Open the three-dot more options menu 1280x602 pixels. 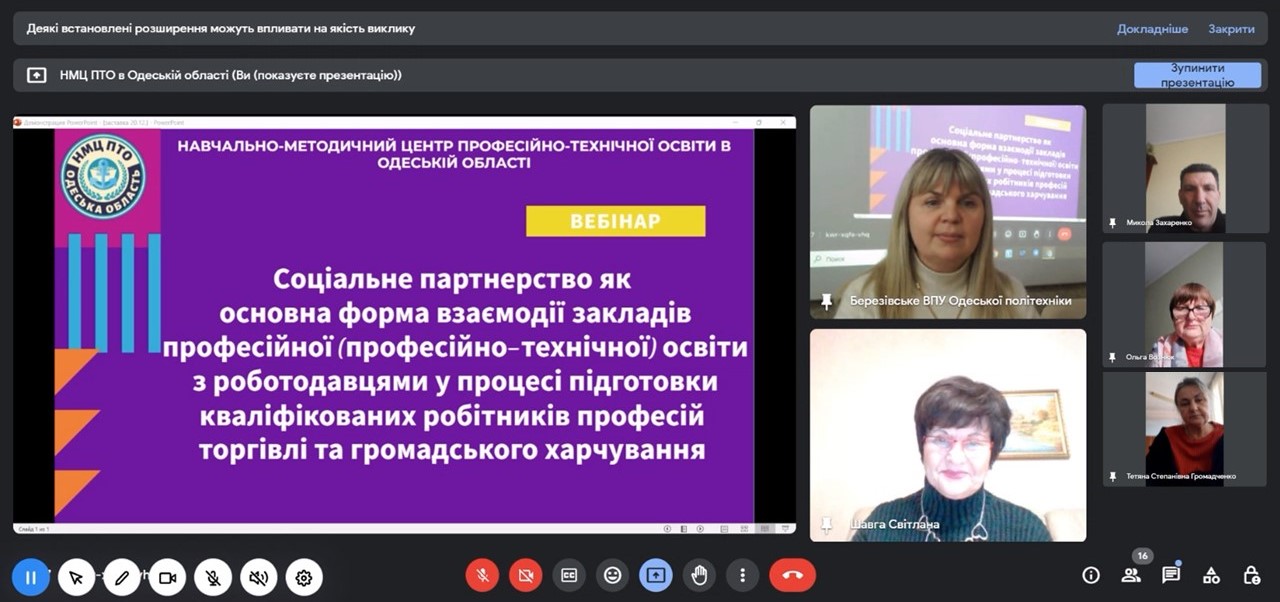coord(742,575)
